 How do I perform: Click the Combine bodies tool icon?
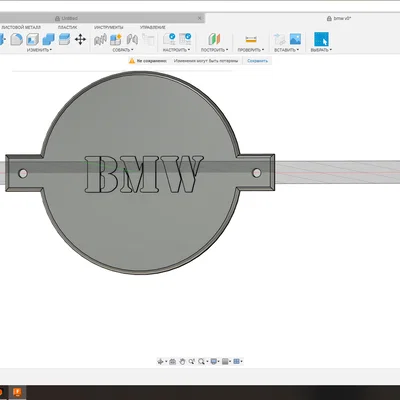pos(48,39)
